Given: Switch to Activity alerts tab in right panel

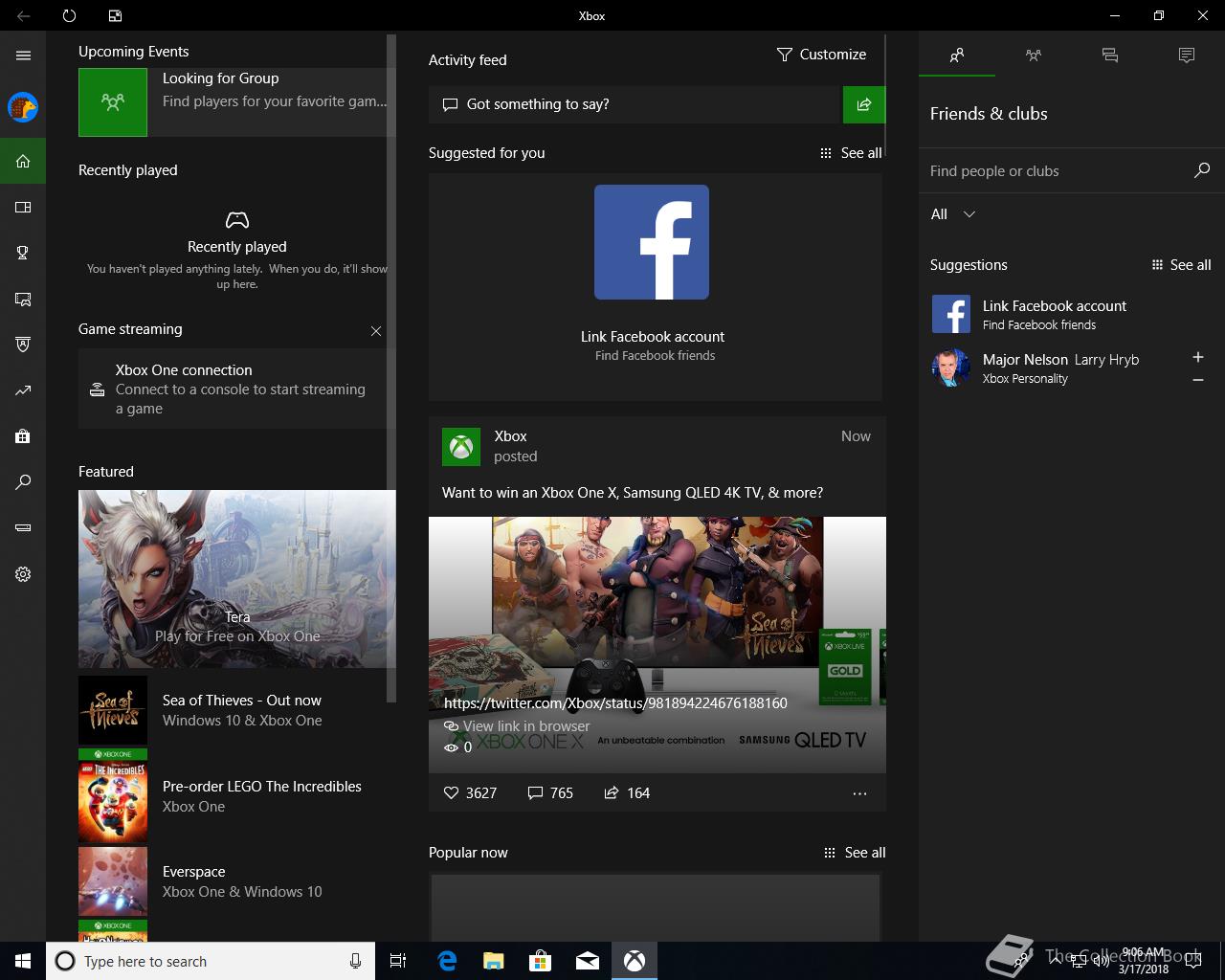Looking at the screenshot, I should (x=1187, y=56).
